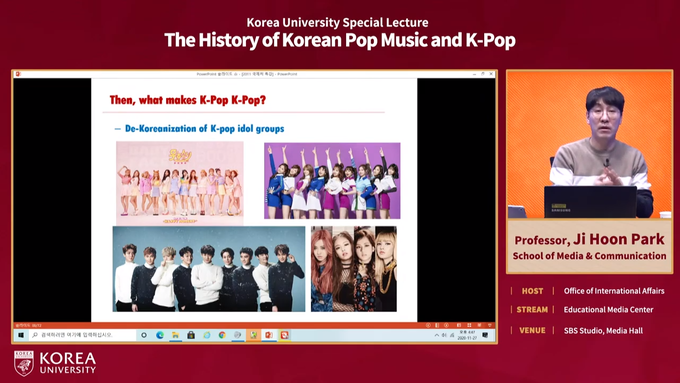The width and height of the screenshot is (680, 383).
Task: Click the STREAM label
Action: click(532, 310)
